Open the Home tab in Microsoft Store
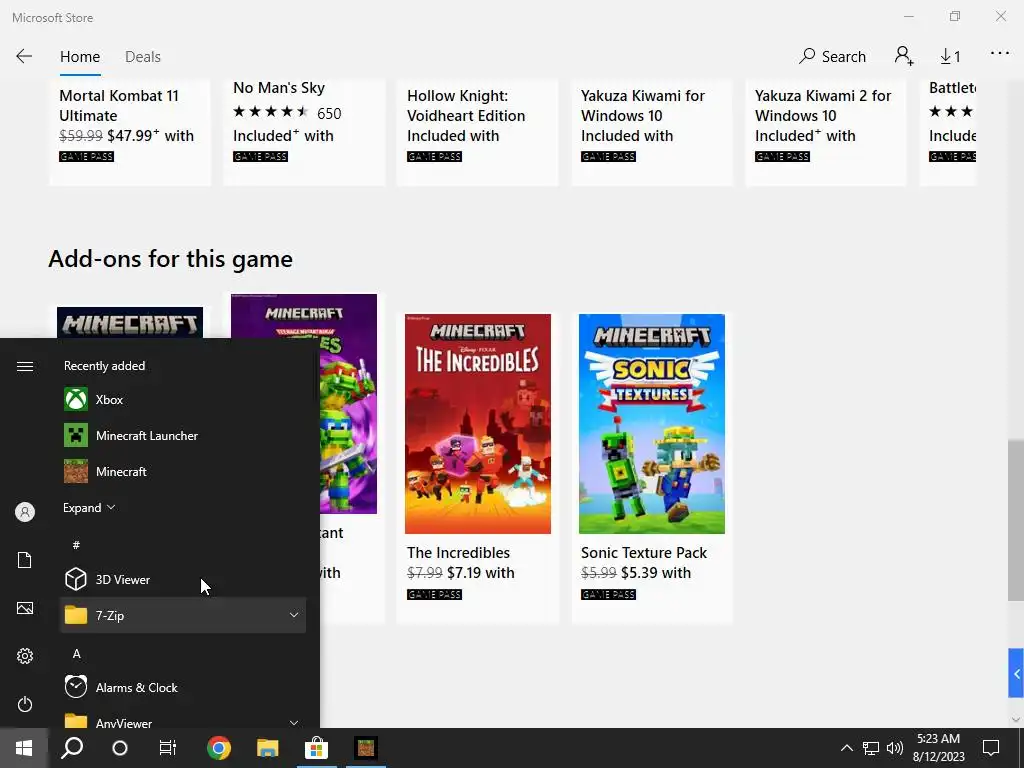Image resolution: width=1024 pixels, height=768 pixels. [x=80, y=57]
